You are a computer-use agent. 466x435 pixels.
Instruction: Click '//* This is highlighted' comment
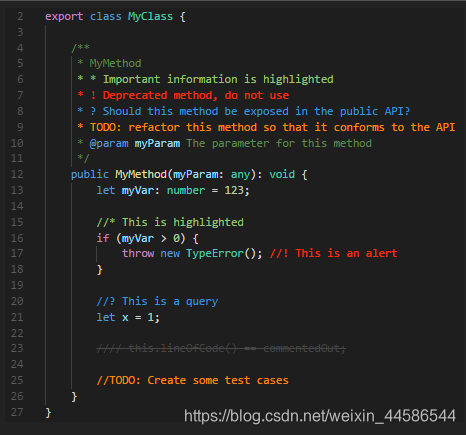pyautogui.click(x=170, y=222)
